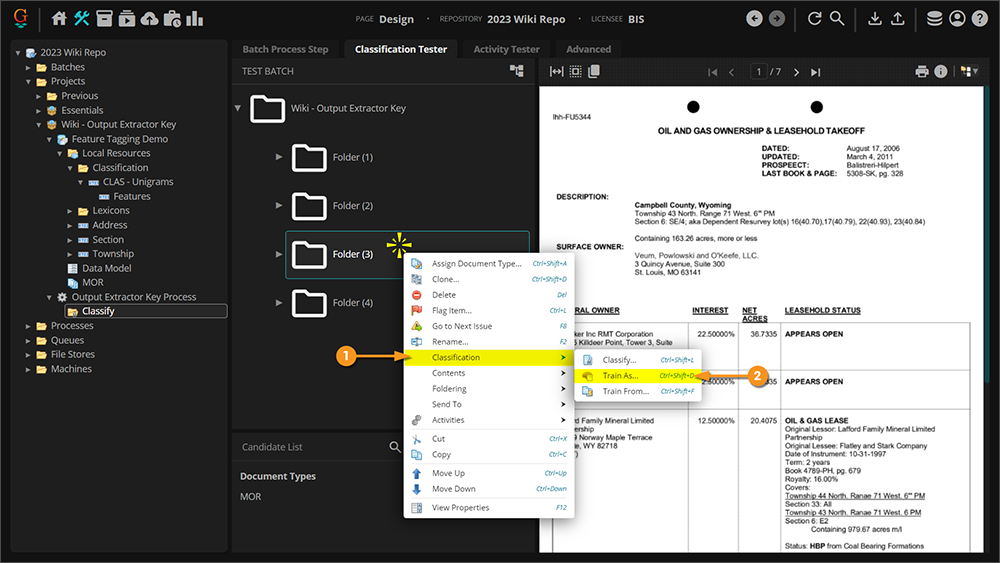Expand Folder (1) in test batch
The image size is (1000, 563).
click(279, 157)
